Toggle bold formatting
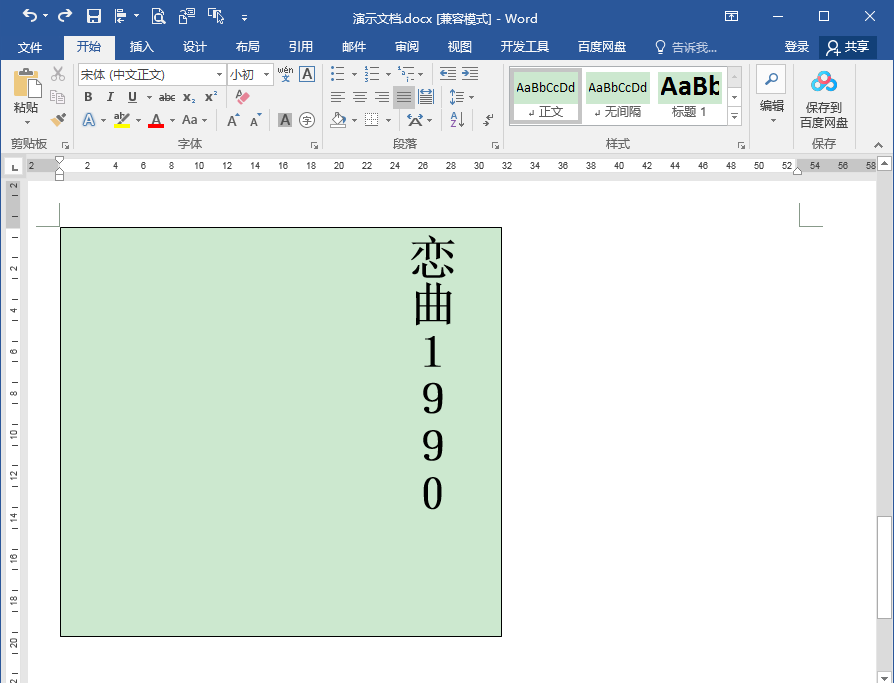The image size is (894, 683). tap(88, 97)
